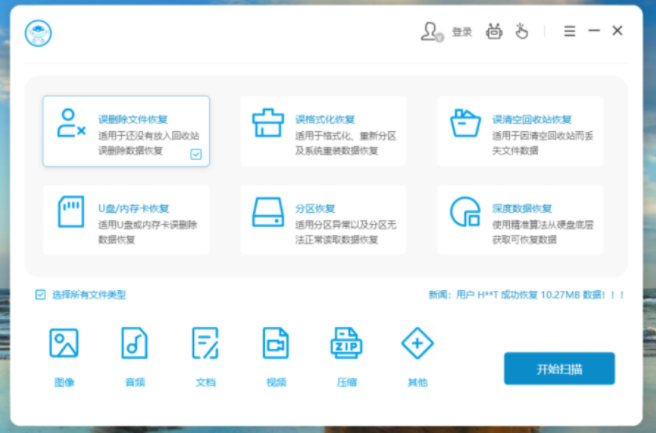
Task: Click the 图像 label
Action: click(x=64, y=382)
